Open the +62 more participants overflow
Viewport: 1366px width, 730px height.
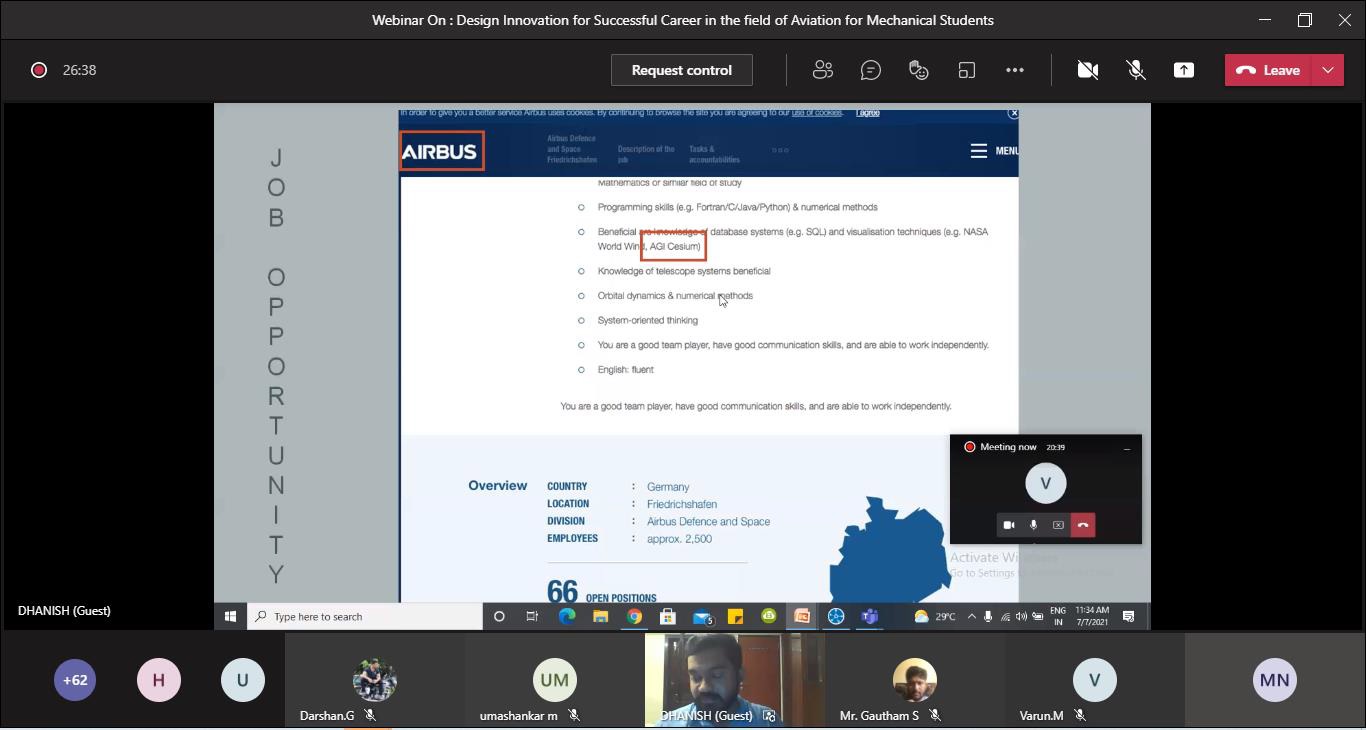pyautogui.click(x=75, y=680)
